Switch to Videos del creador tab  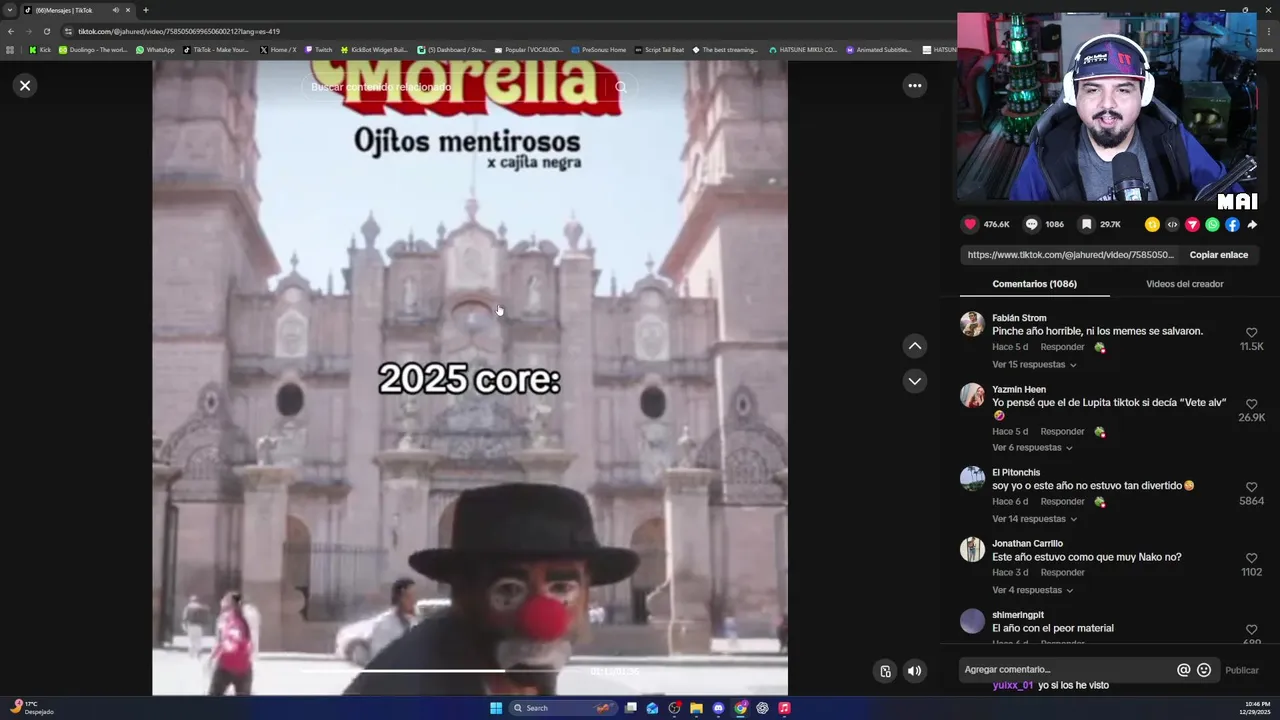pyautogui.click(x=1184, y=284)
